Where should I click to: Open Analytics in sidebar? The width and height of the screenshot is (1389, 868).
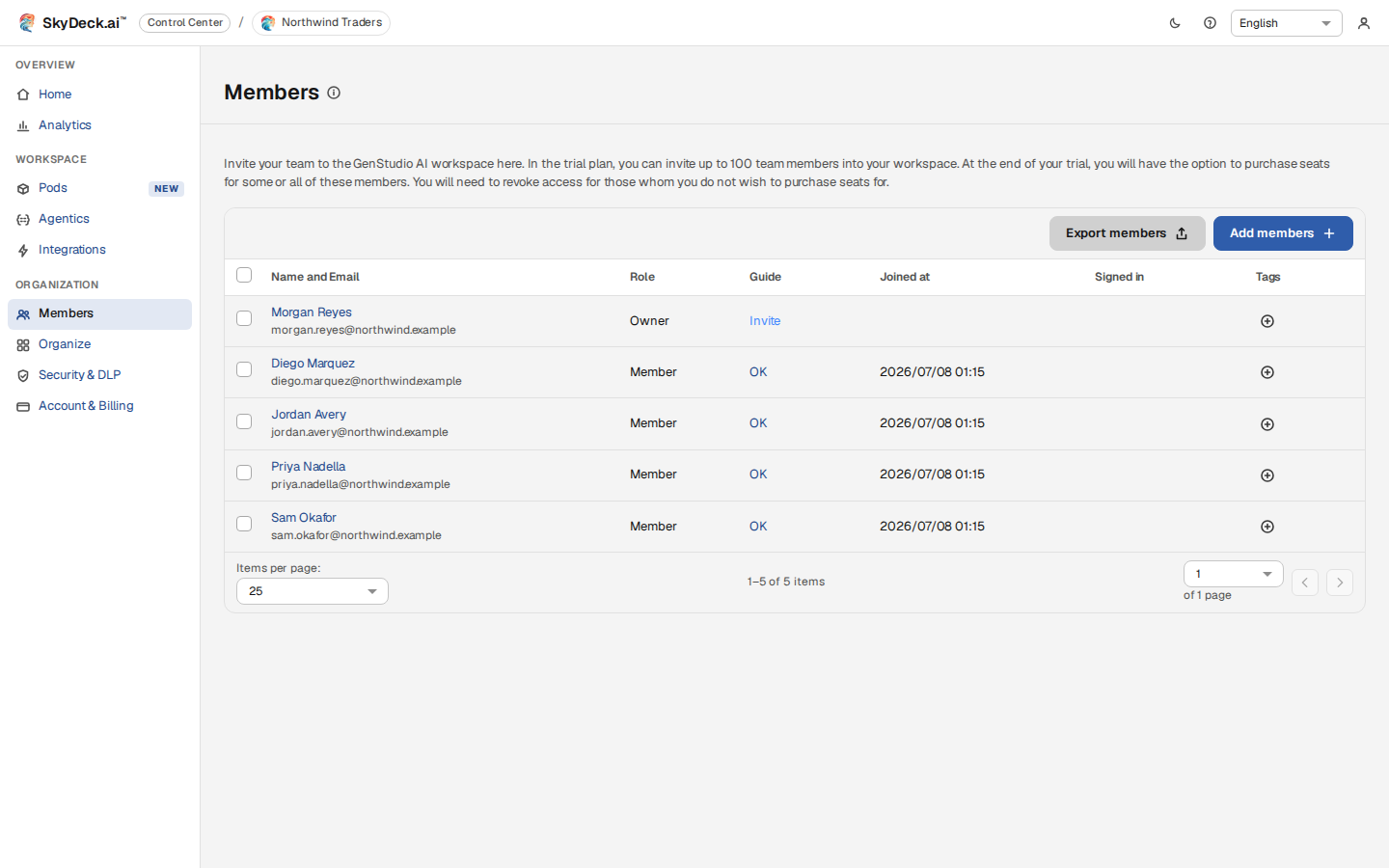click(x=99, y=125)
